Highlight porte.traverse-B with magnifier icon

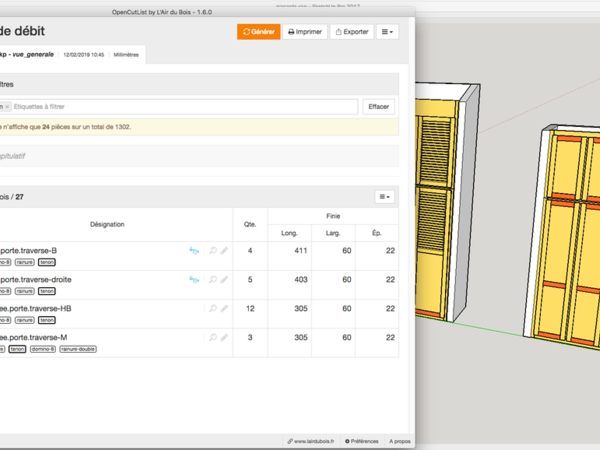[x=213, y=251]
